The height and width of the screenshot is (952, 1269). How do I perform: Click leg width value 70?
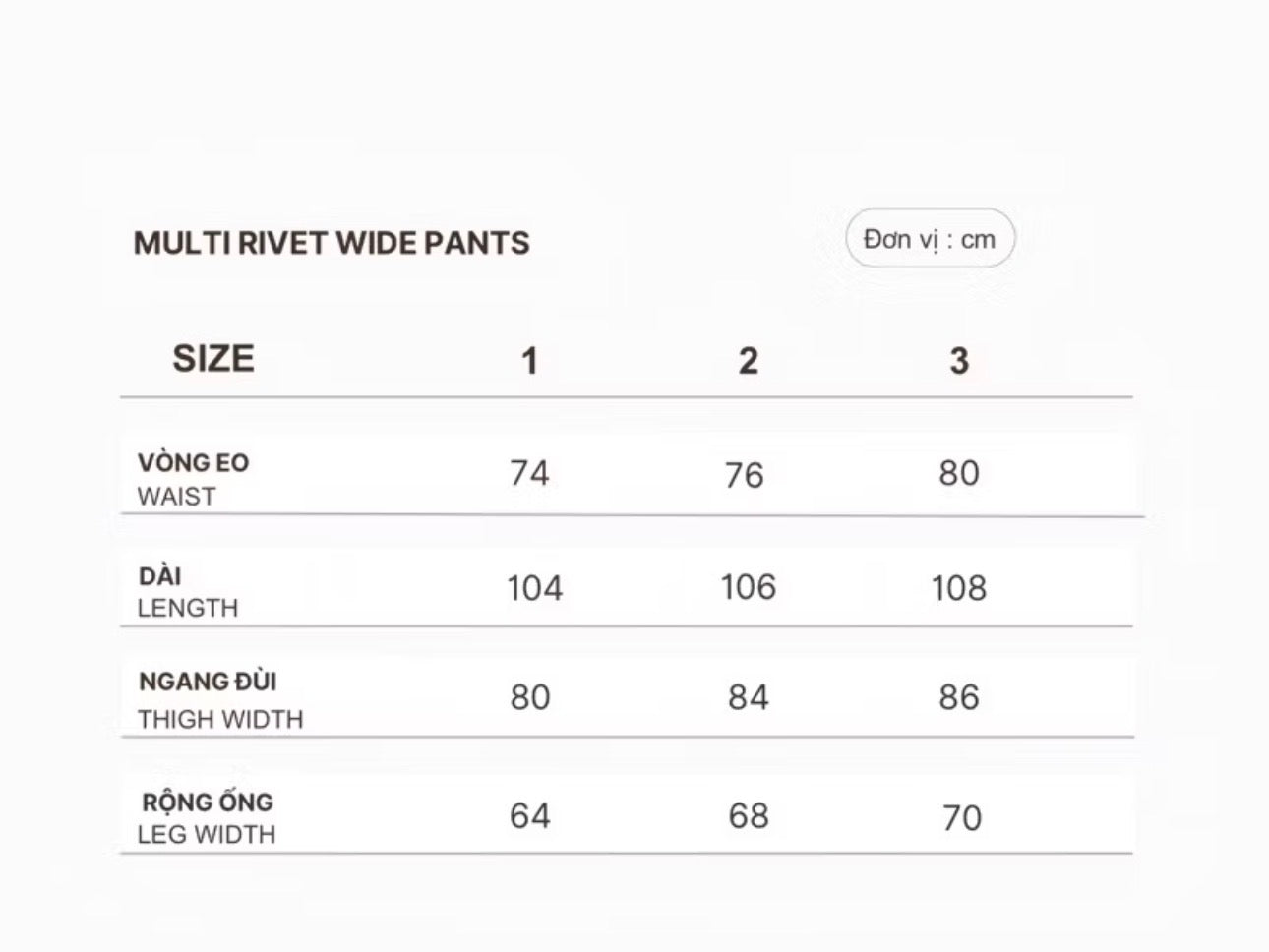click(x=961, y=818)
